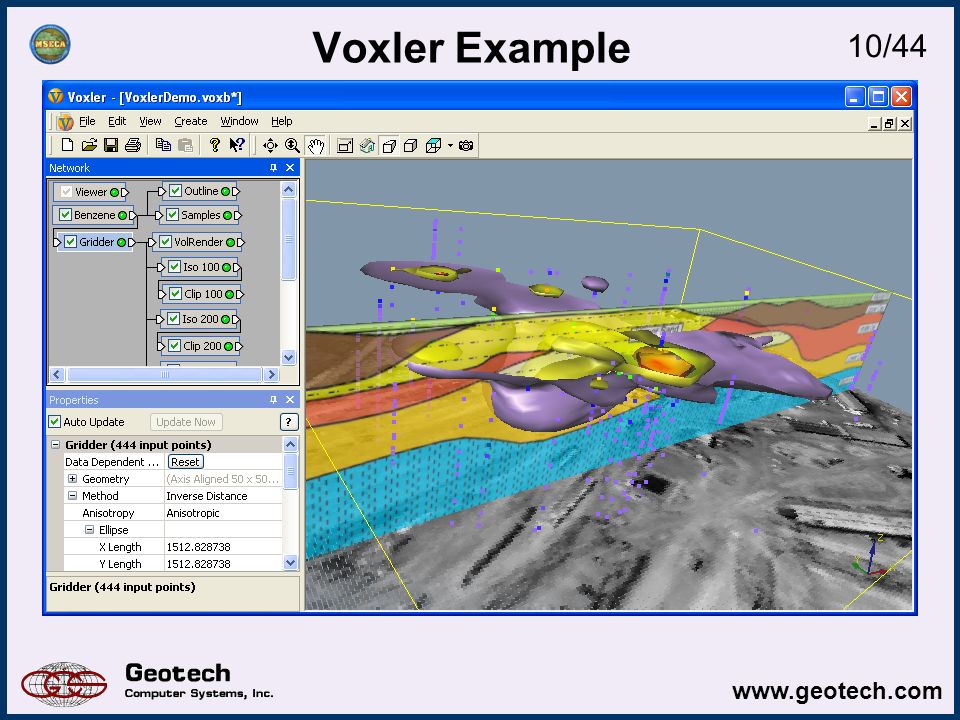The width and height of the screenshot is (960, 720).
Task: Click Network panel scroll up arrow
Action: pos(289,190)
